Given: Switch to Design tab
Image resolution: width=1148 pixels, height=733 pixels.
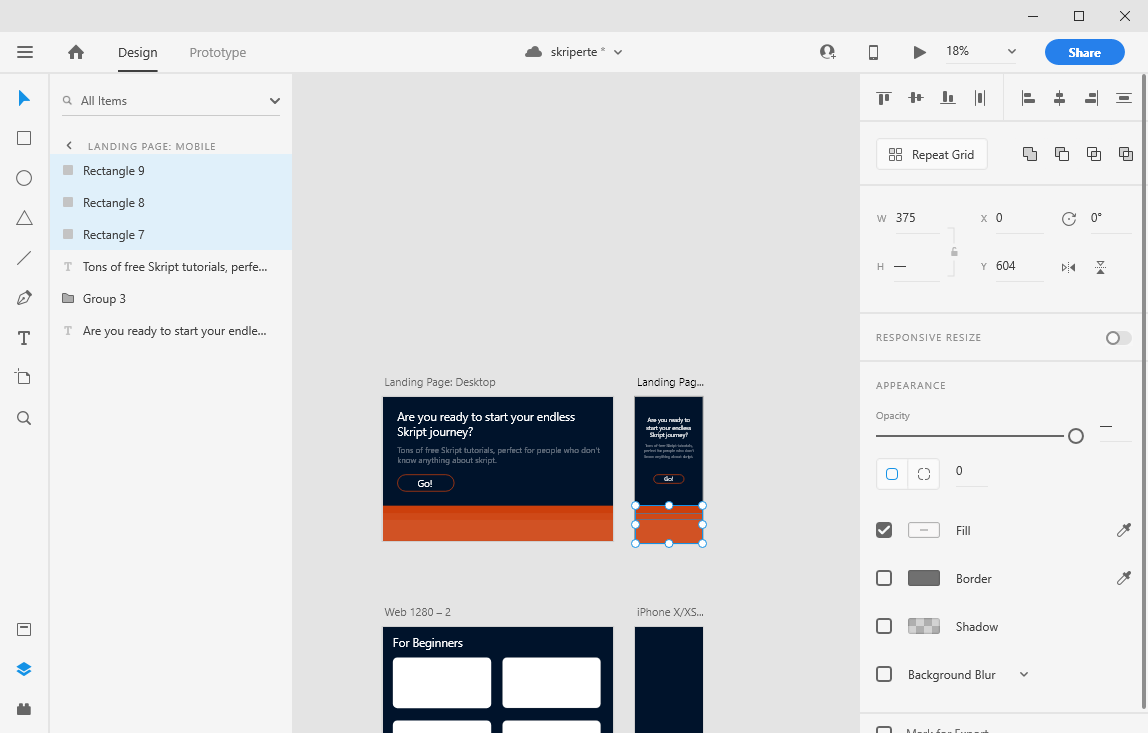Looking at the screenshot, I should pos(138,53).
